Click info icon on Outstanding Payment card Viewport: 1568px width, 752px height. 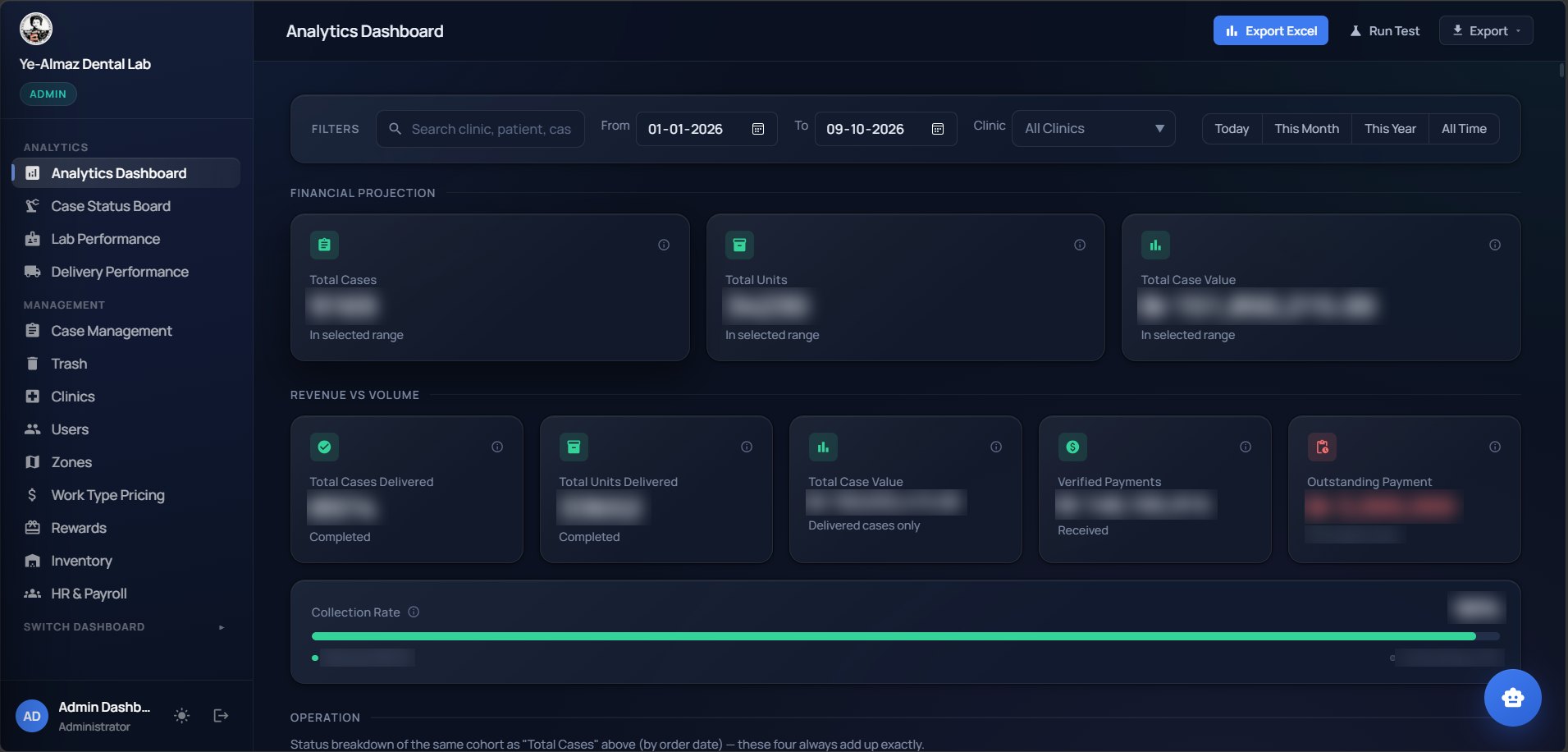1495,447
